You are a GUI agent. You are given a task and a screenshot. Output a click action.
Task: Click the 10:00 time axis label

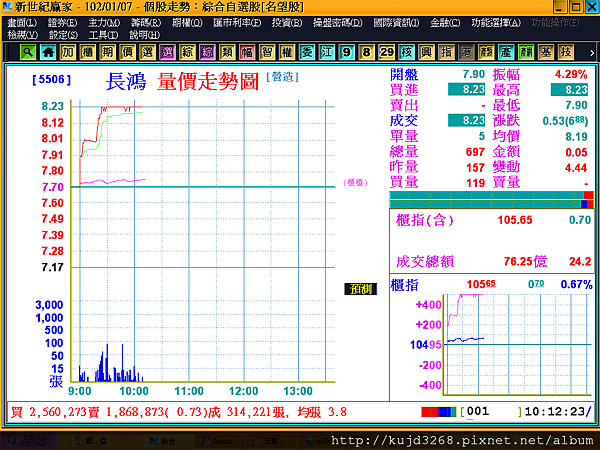134,391
